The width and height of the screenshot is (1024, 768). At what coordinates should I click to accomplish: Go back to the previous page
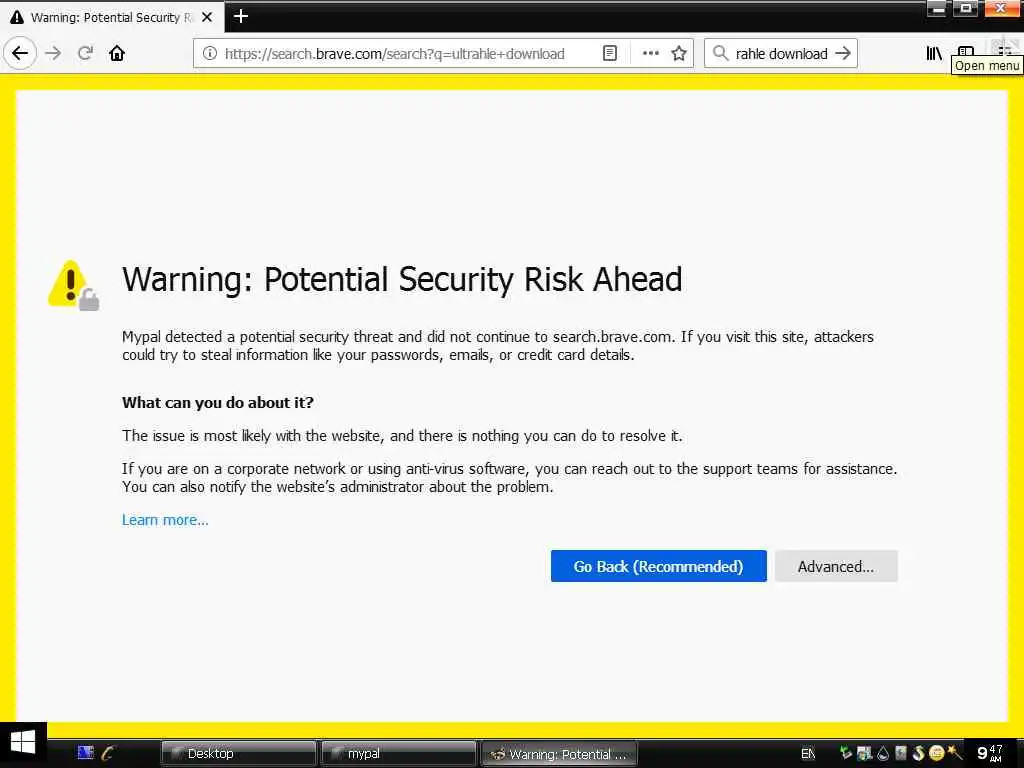coord(20,54)
